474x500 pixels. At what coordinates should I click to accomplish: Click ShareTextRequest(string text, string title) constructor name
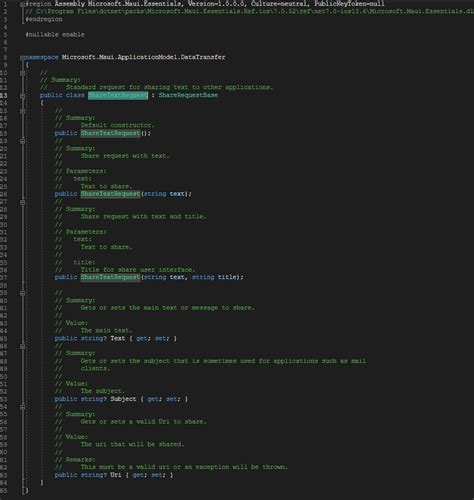(110, 277)
